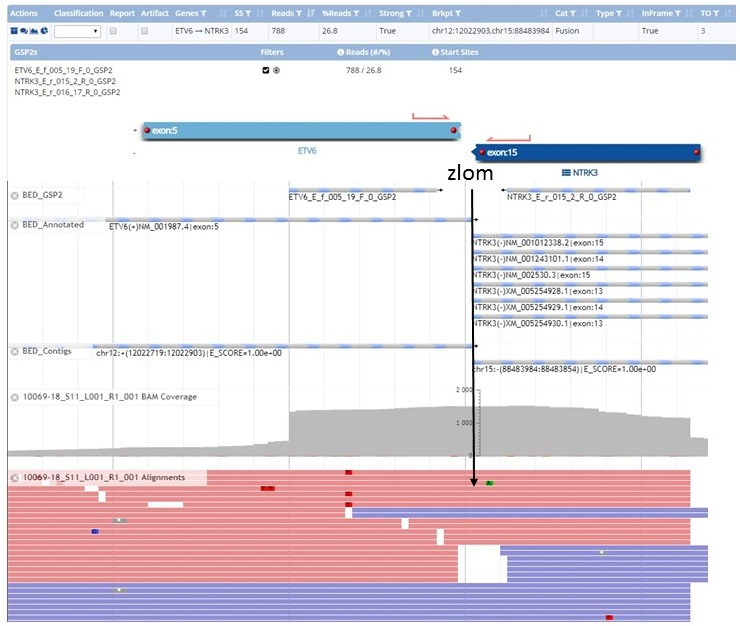Remove the BAM Coverage track
740x626 pixels.
(15, 397)
